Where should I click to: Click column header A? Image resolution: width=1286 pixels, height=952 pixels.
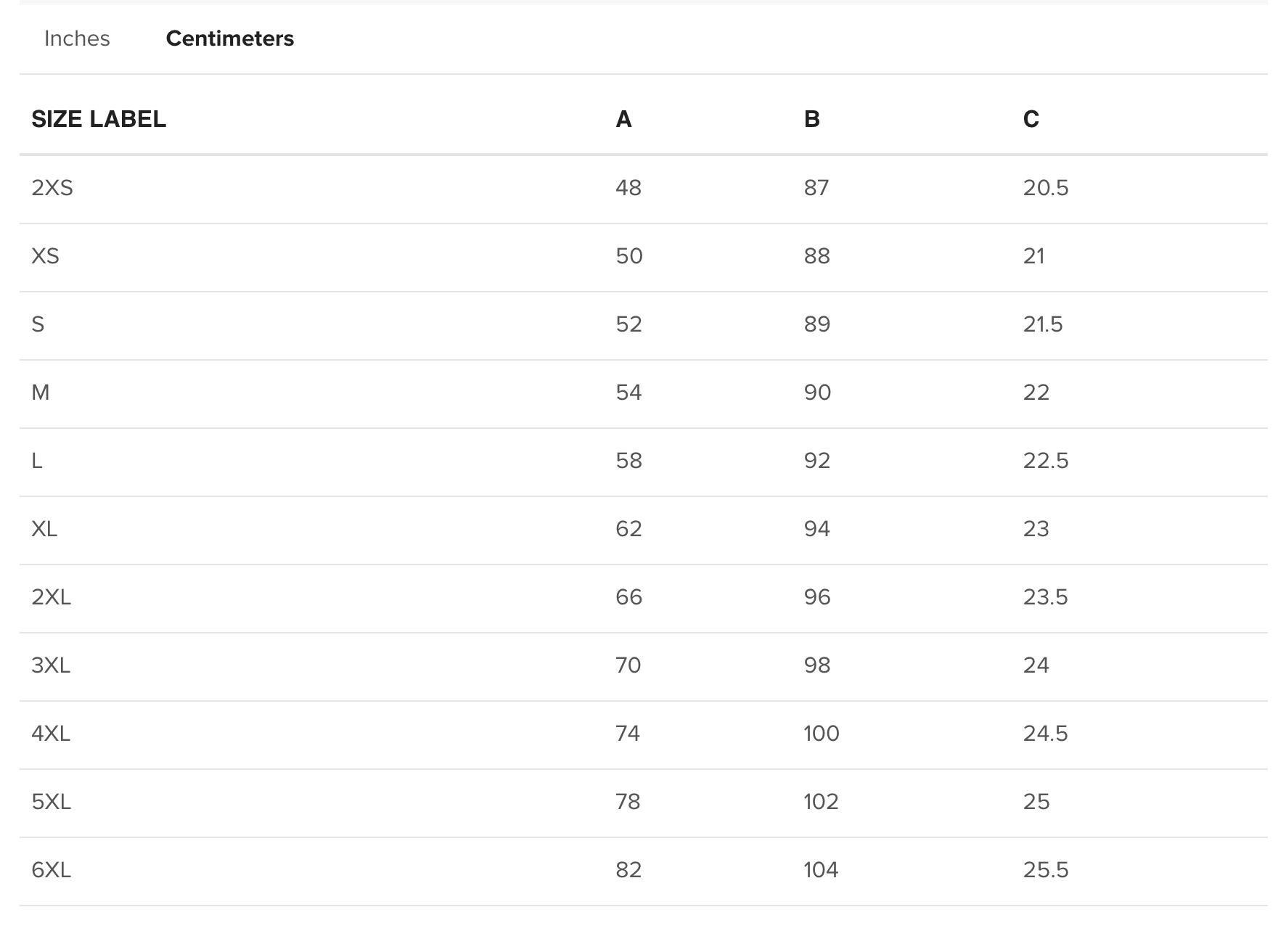coord(623,119)
